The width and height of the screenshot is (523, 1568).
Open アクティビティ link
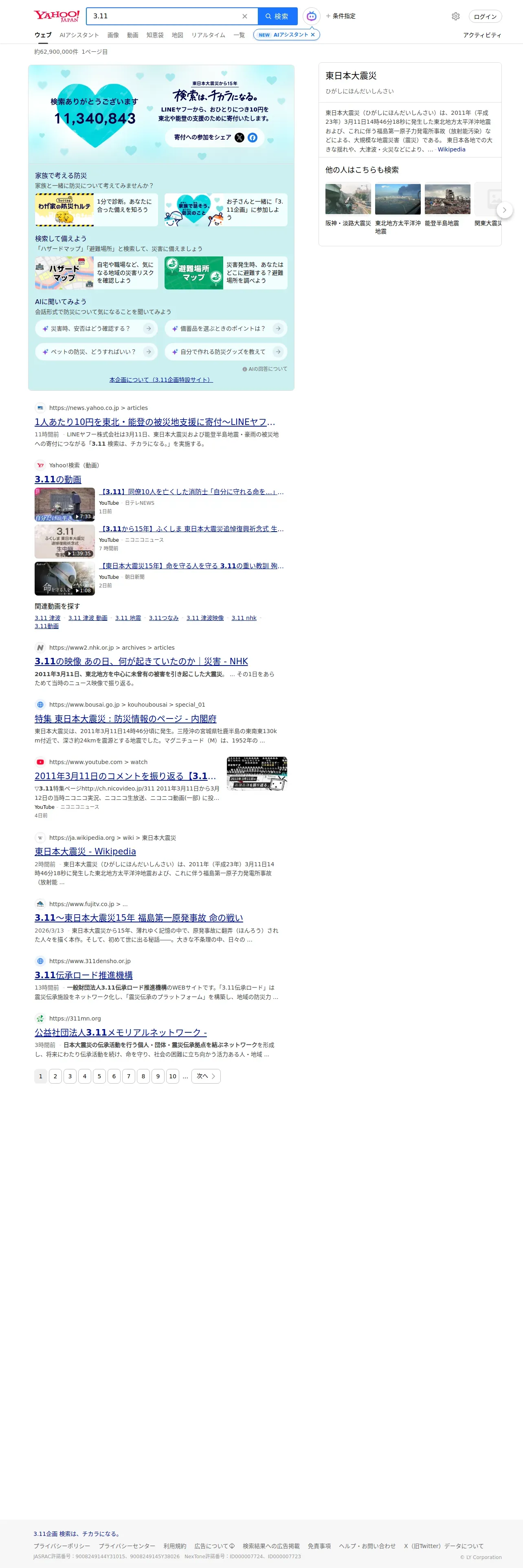(x=482, y=35)
